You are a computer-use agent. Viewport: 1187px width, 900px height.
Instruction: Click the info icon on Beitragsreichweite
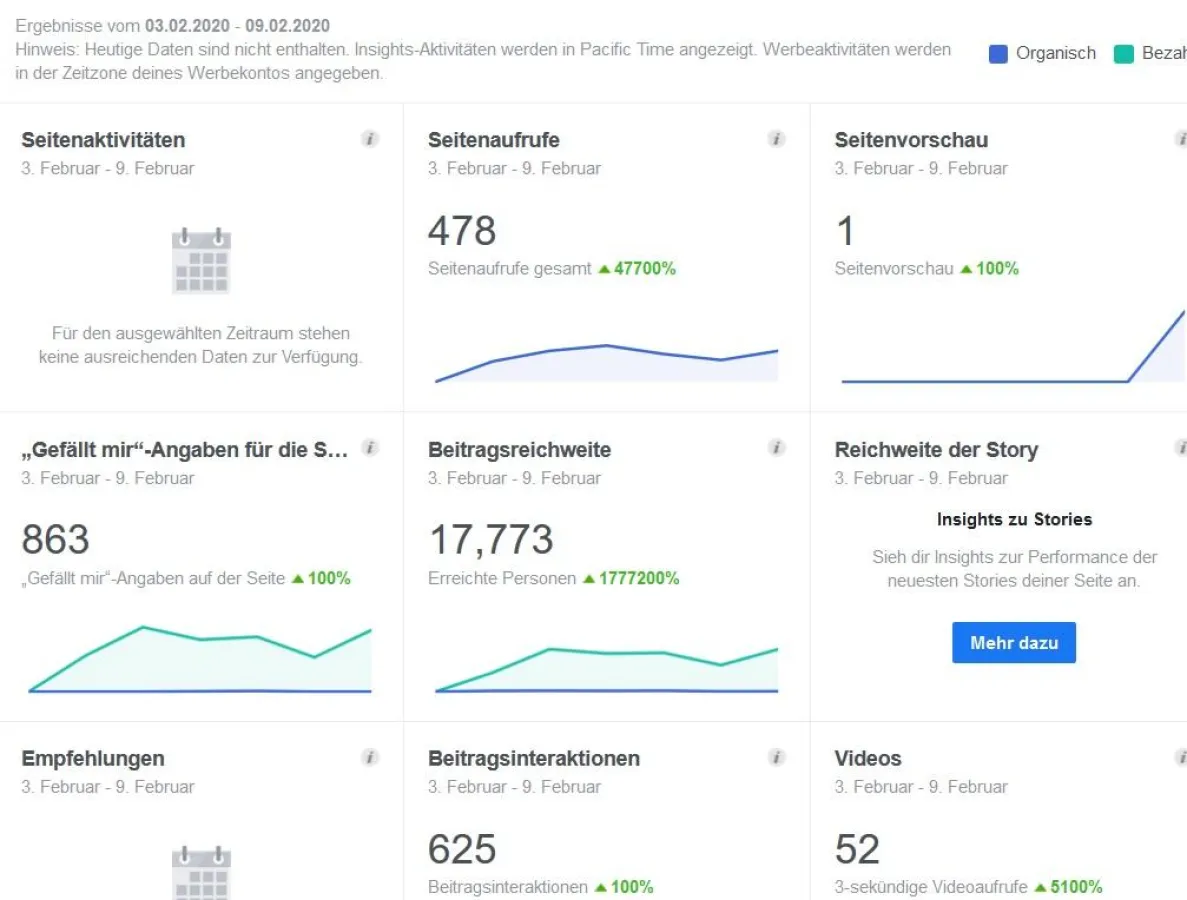coord(777,449)
